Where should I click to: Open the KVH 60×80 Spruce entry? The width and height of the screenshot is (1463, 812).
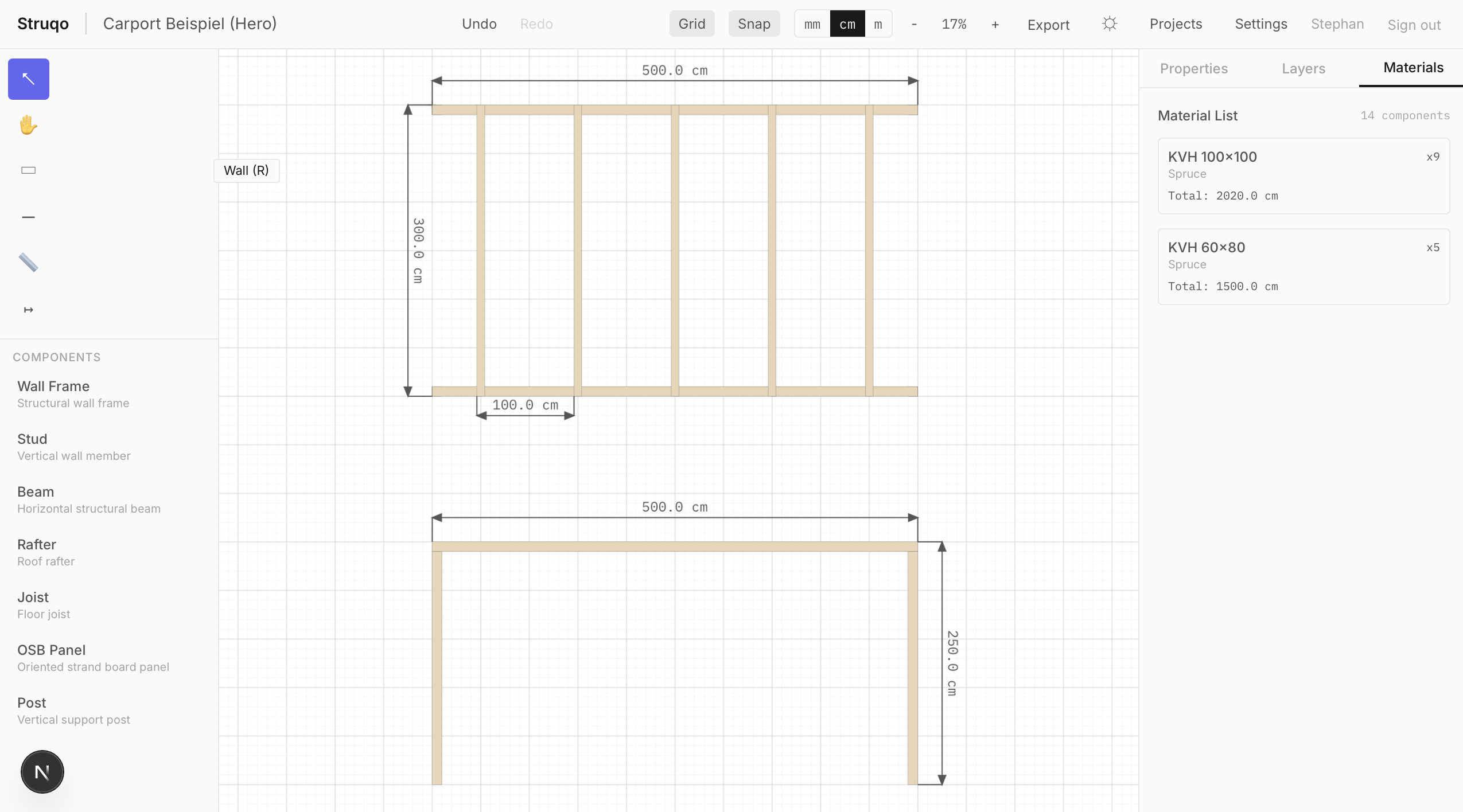click(x=1302, y=266)
